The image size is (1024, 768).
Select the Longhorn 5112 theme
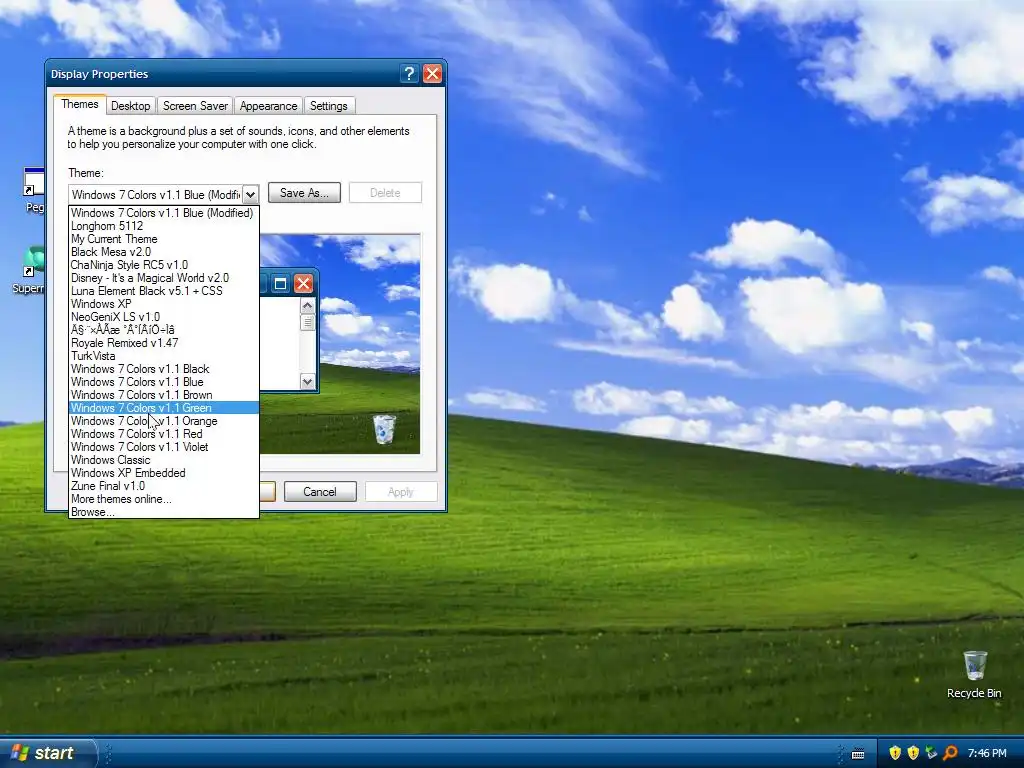(164, 226)
